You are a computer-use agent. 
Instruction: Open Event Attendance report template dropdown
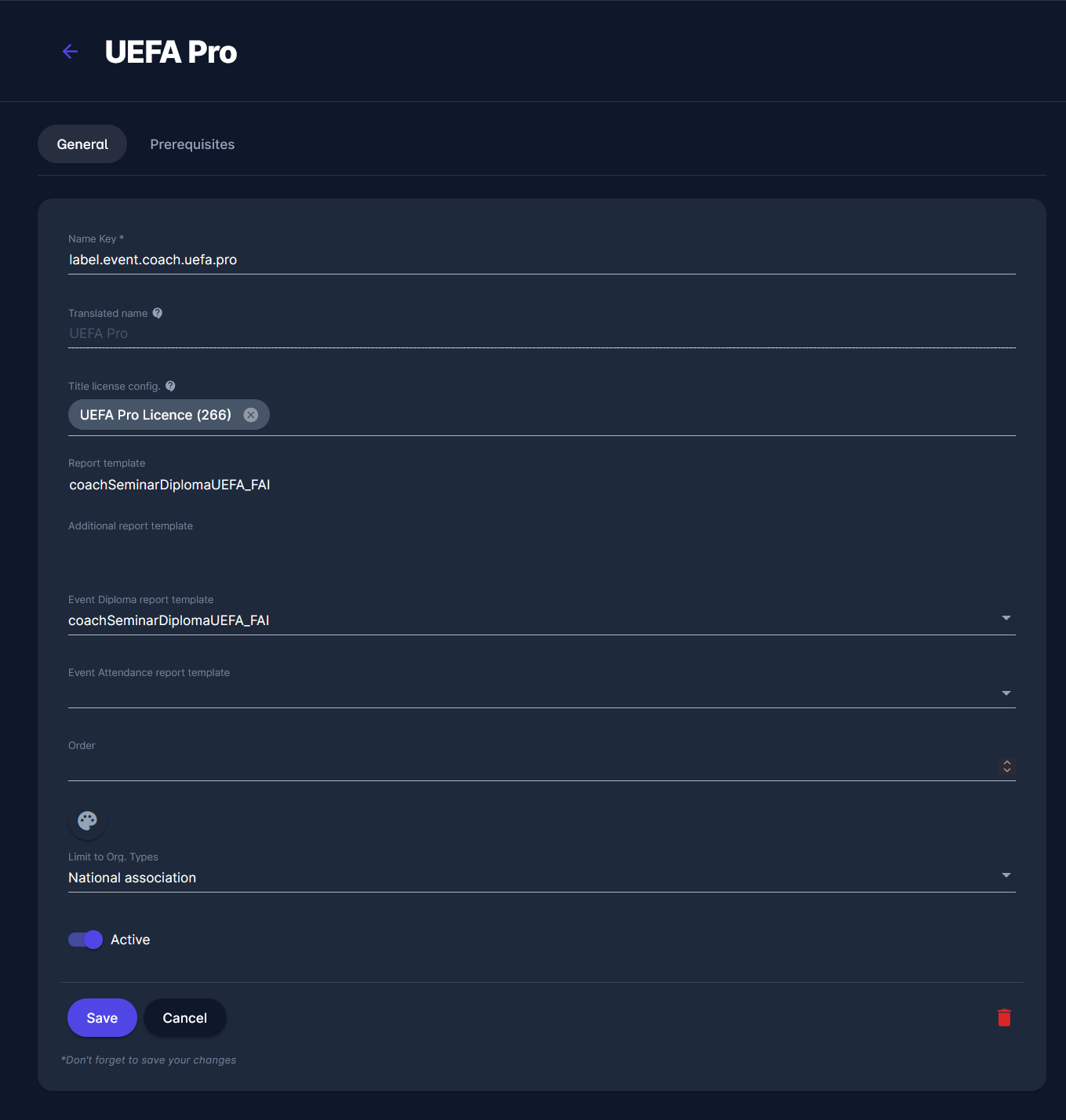tap(1006, 693)
